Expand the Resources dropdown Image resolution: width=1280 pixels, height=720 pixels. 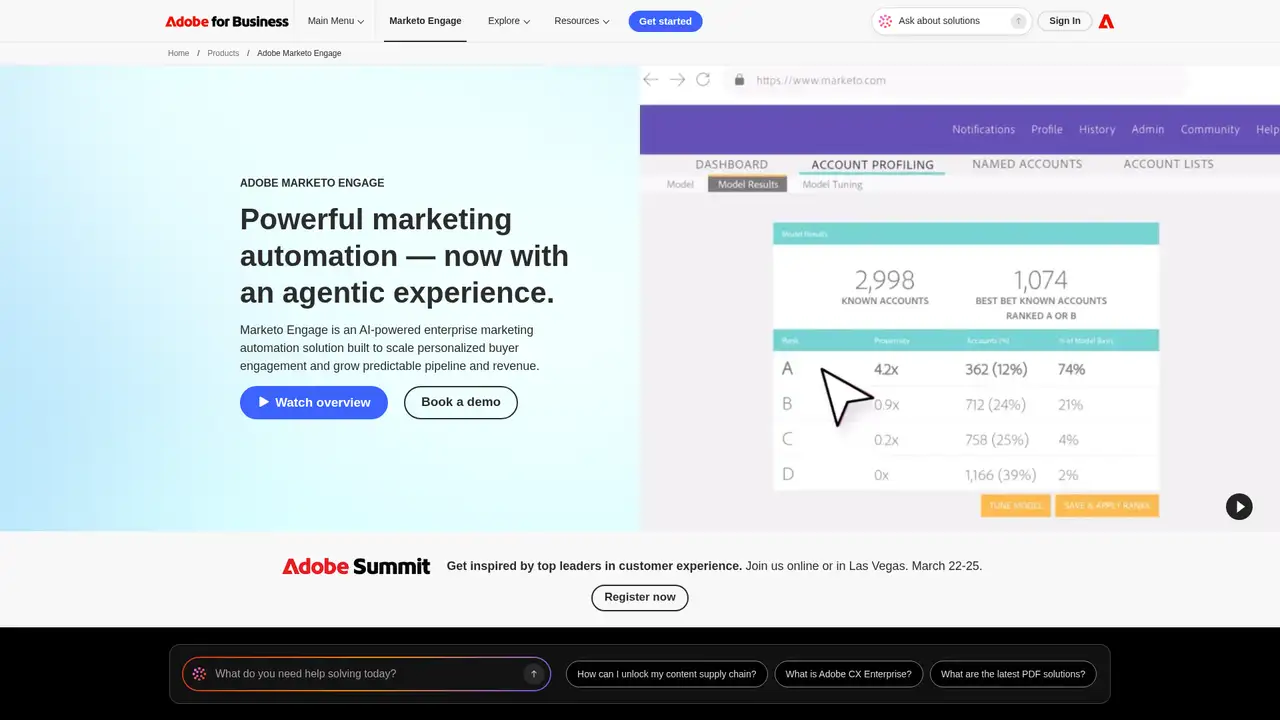[582, 21]
